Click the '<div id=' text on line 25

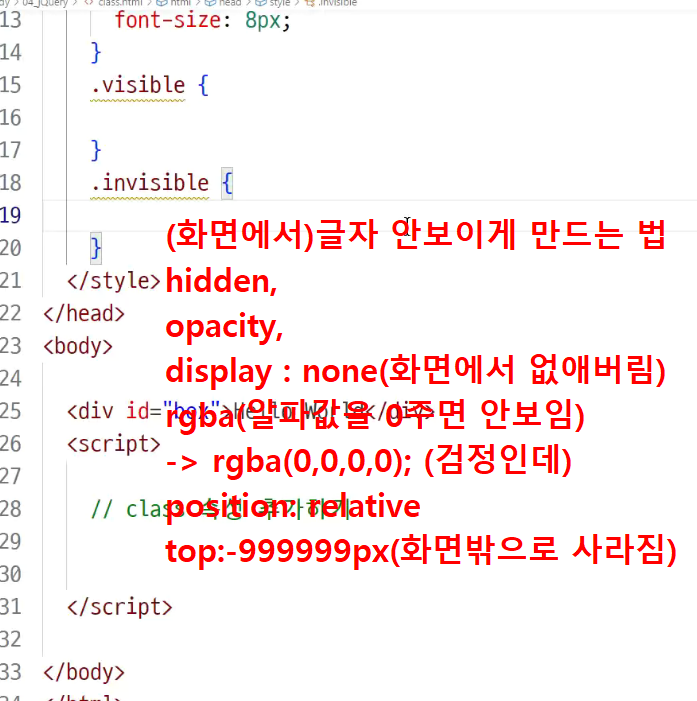click(114, 411)
